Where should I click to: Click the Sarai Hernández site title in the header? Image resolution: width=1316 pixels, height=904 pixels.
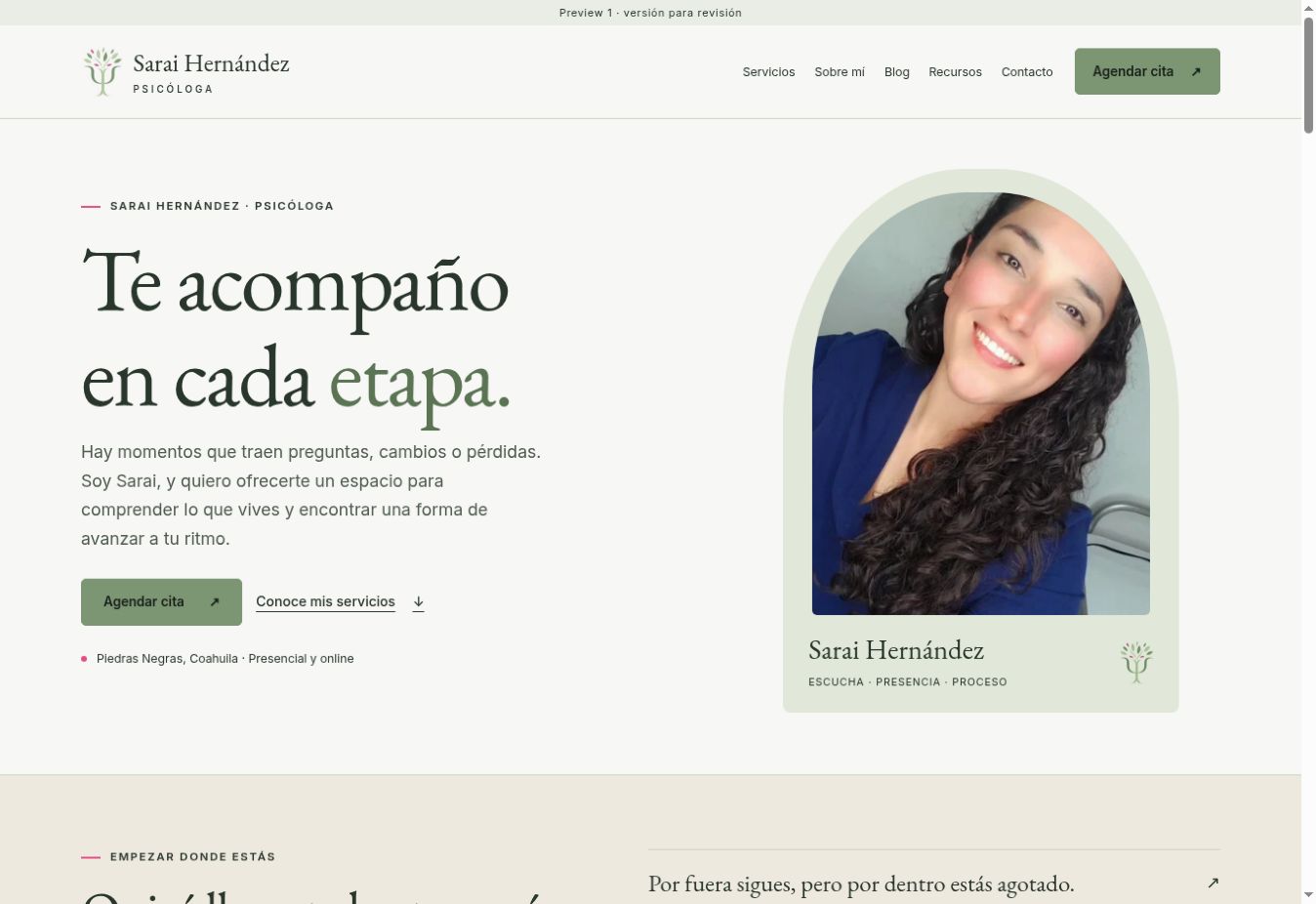click(211, 63)
